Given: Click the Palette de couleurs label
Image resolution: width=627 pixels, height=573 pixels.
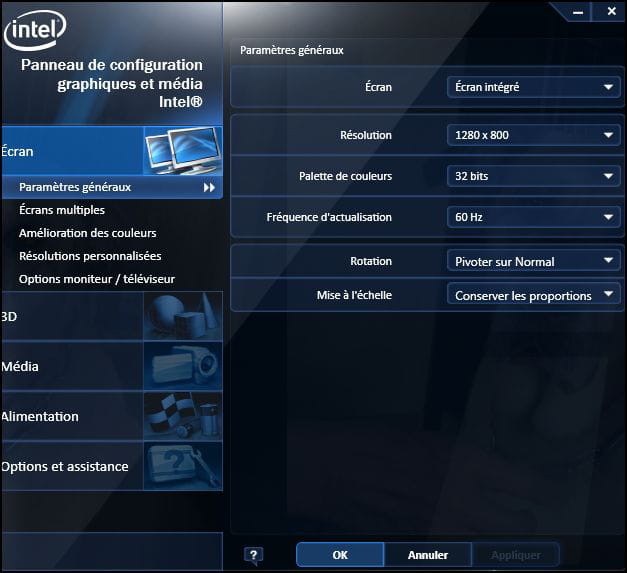Looking at the screenshot, I should click(x=345, y=176).
